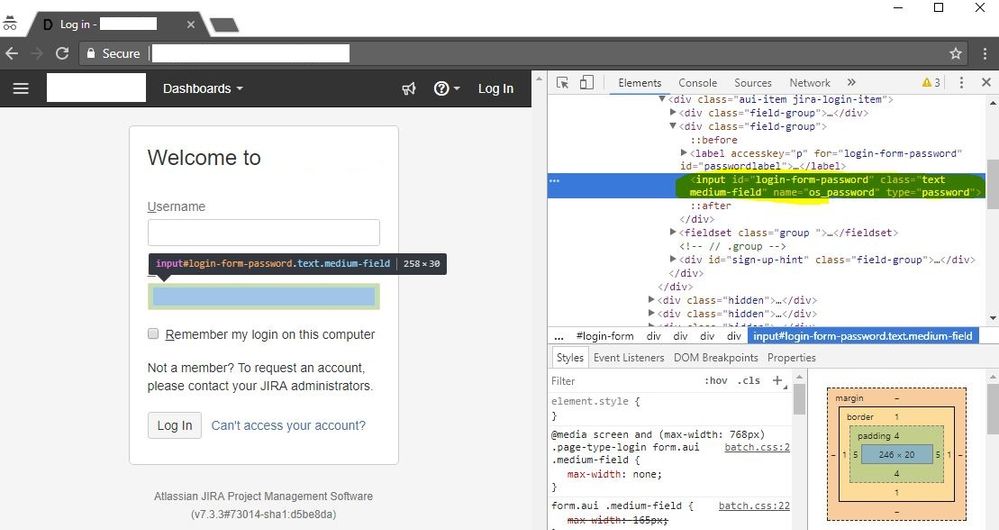This screenshot has height=530, width=999.
Task: Activate DevTools inspect element picker
Action: click(x=563, y=83)
